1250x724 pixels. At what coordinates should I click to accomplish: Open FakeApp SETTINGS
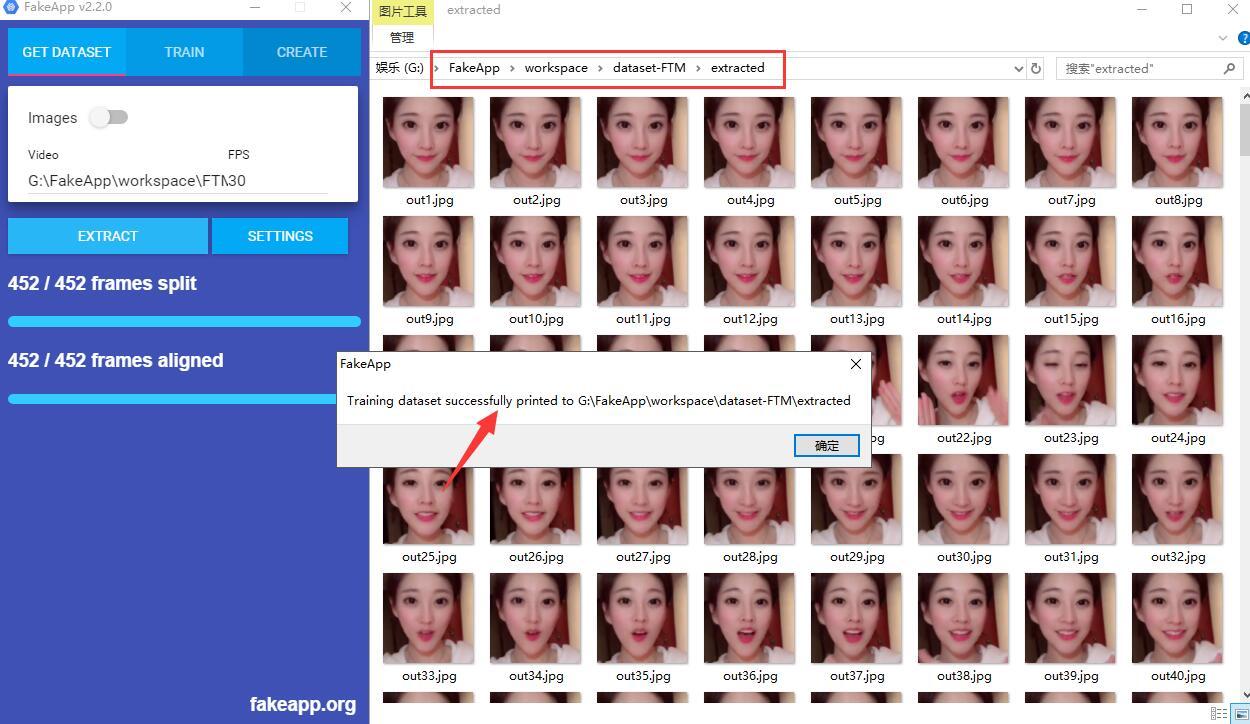(x=280, y=236)
